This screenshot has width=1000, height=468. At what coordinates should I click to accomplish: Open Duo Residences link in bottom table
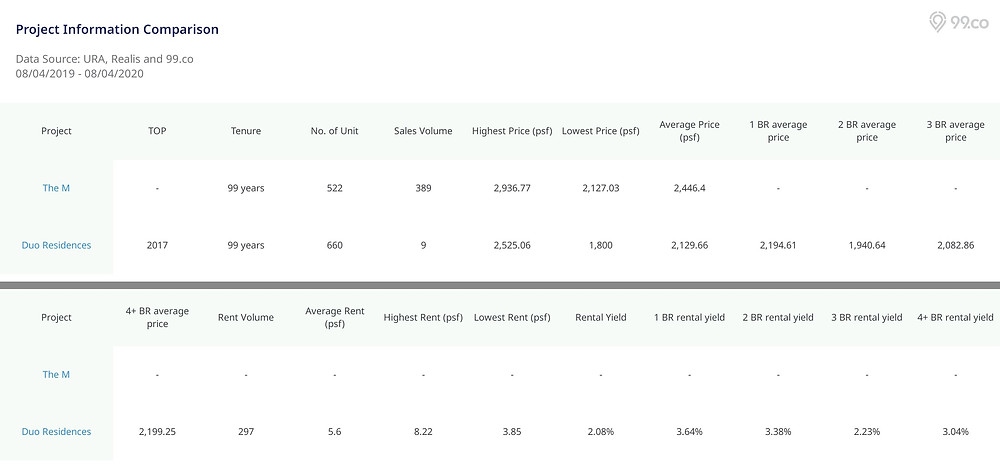point(56,432)
